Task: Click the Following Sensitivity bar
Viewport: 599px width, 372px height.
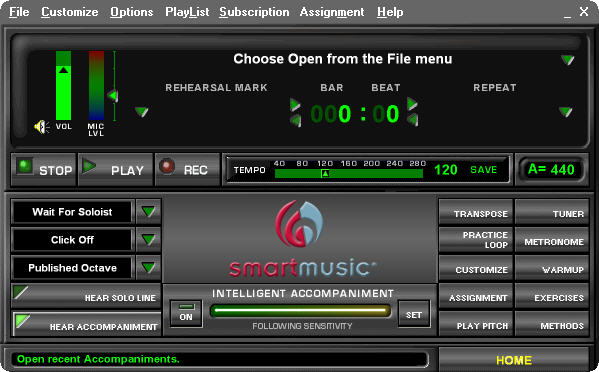Action: click(x=301, y=311)
